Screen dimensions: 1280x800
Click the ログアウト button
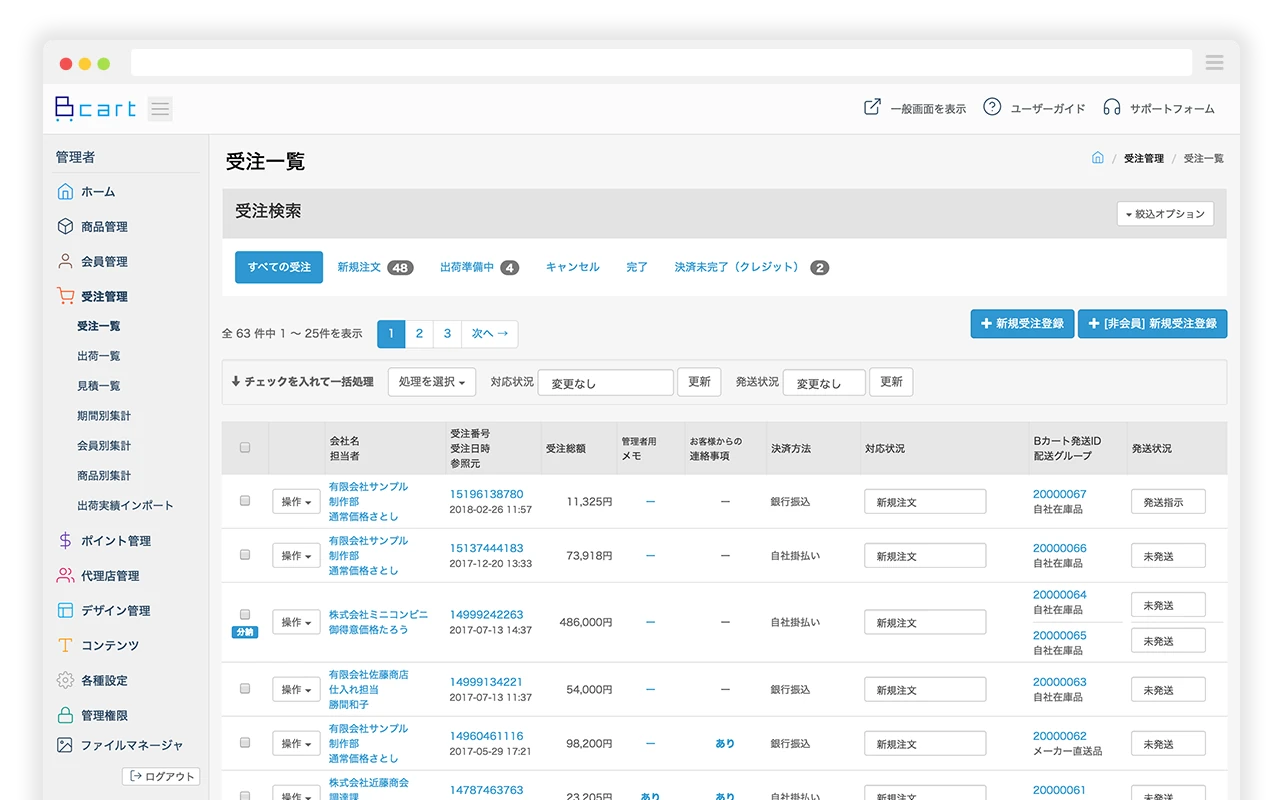click(x=161, y=776)
